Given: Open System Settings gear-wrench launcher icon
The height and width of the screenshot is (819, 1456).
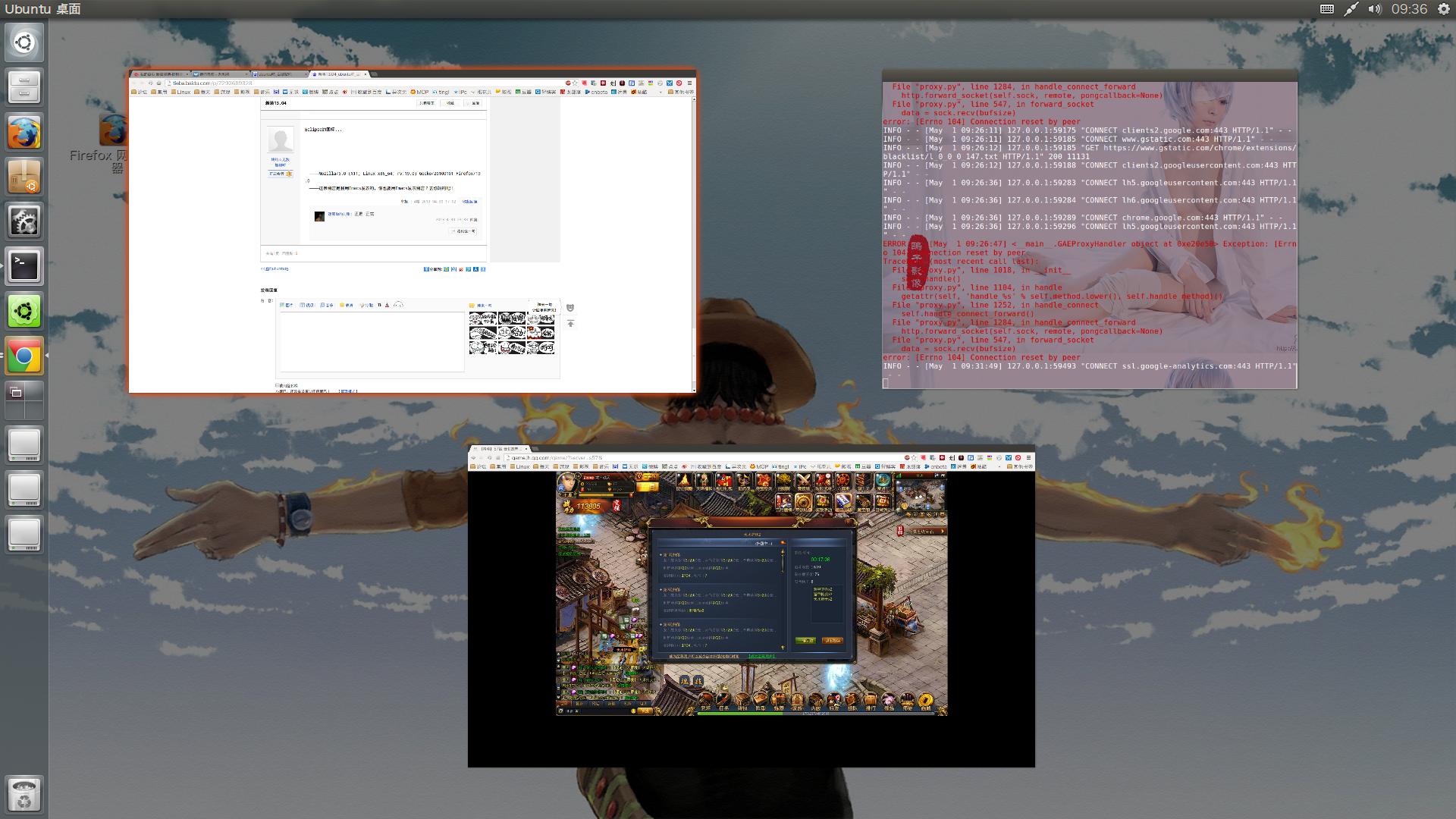Looking at the screenshot, I should (24, 221).
